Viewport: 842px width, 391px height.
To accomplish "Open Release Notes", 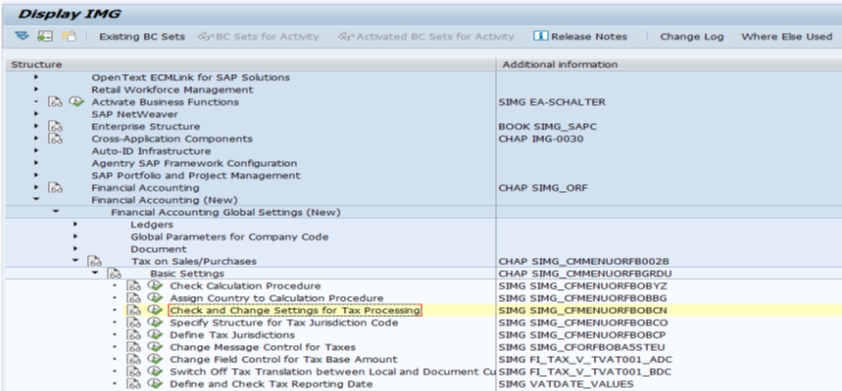I will pyautogui.click(x=580, y=37).
